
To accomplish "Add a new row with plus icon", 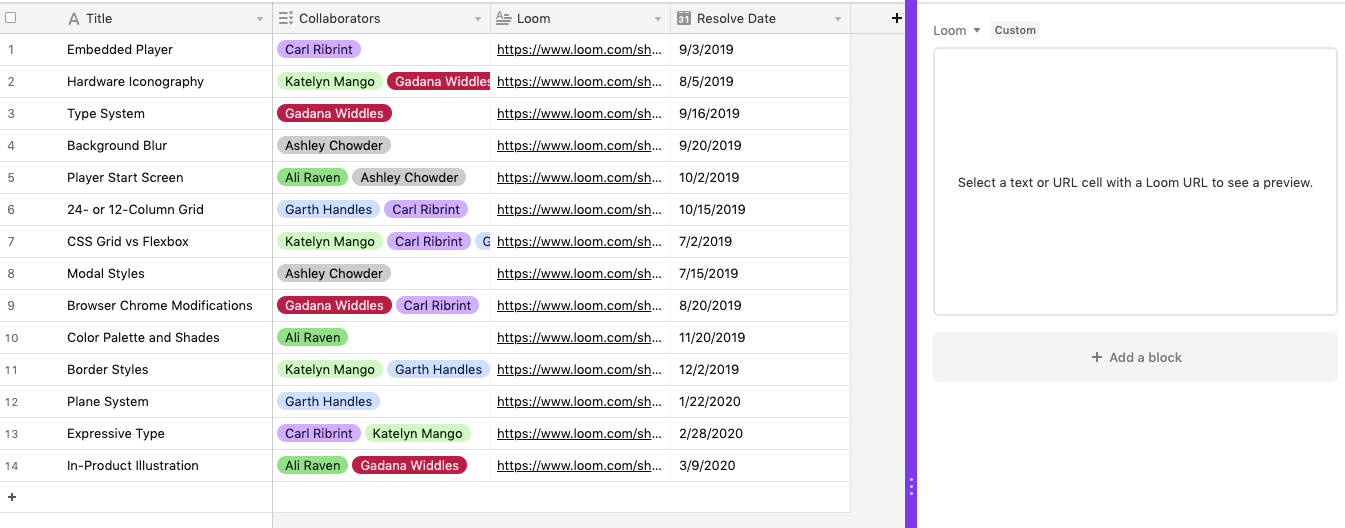I will tap(12, 497).
